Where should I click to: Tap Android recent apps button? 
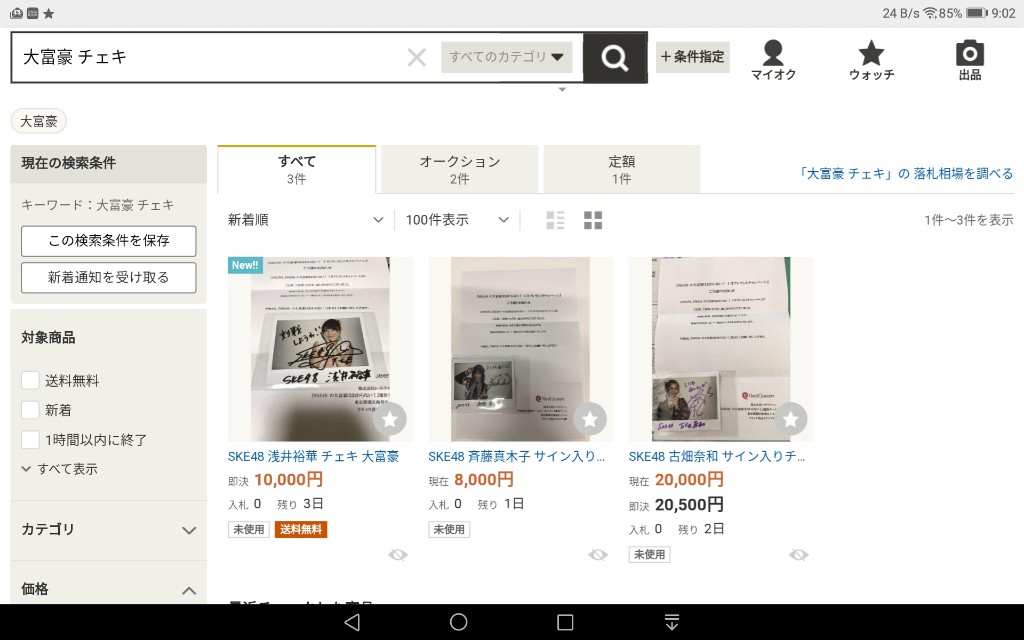(x=565, y=622)
